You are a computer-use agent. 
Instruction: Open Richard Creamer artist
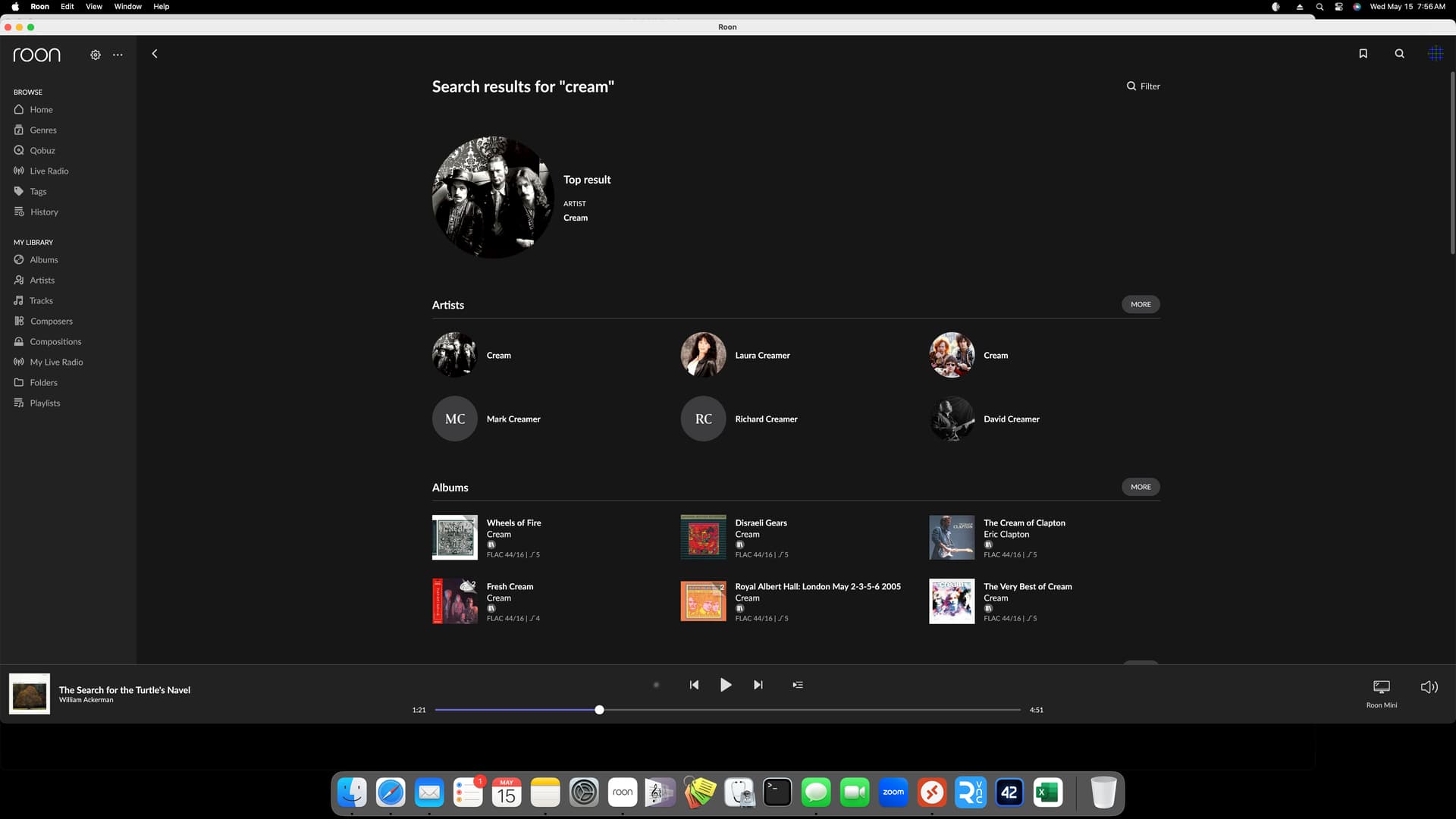(766, 419)
